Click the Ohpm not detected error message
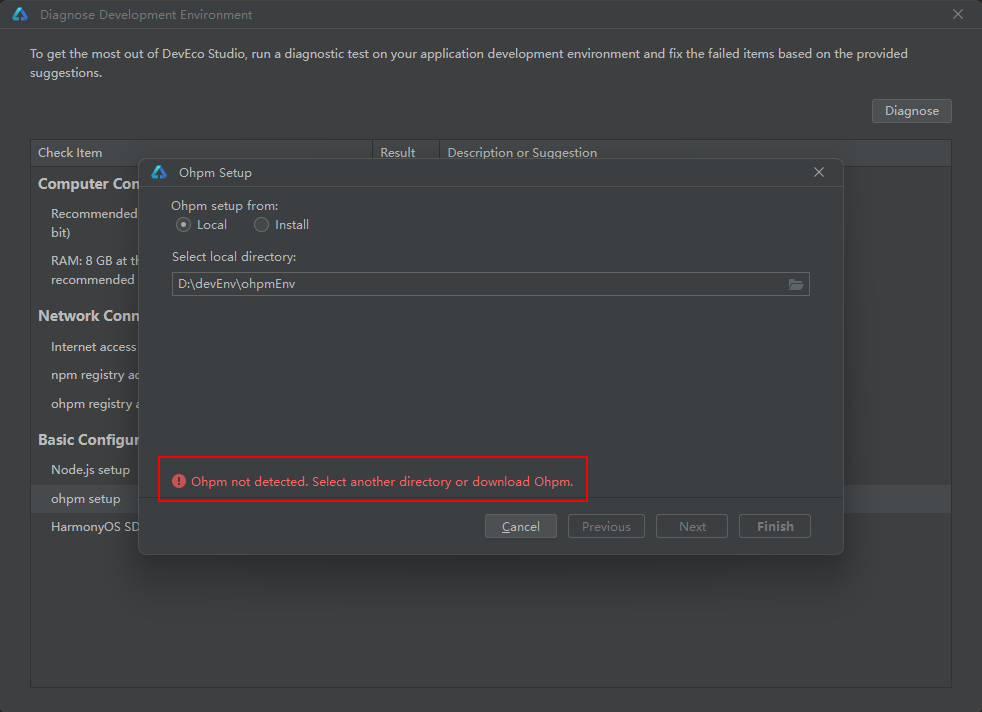982x712 pixels. pos(382,482)
